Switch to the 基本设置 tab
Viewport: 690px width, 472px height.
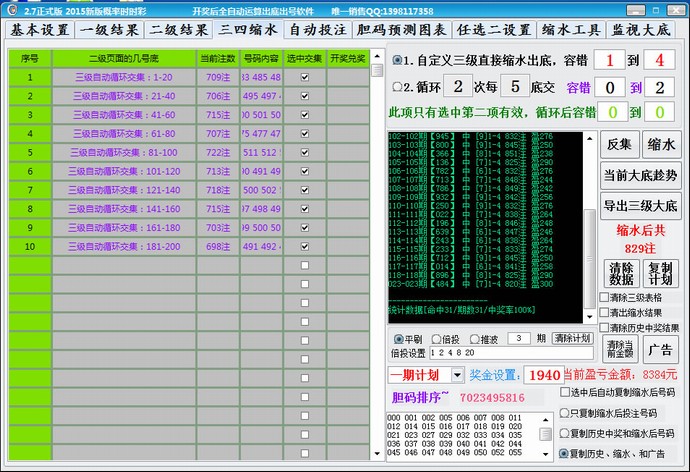pos(42,30)
